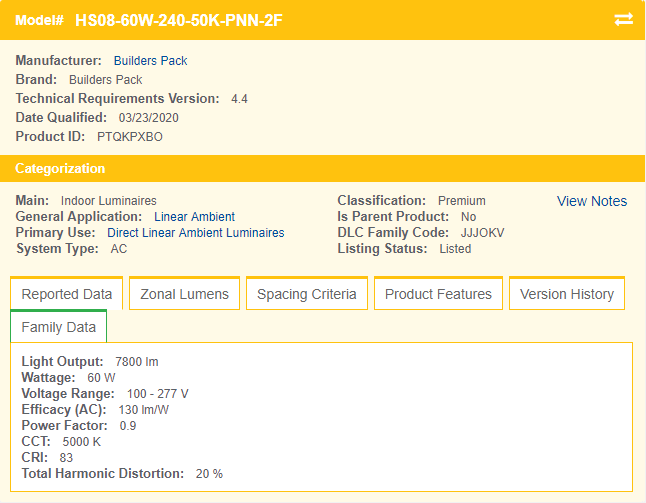Click the DLC Family Code value JJJOKV

click(x=483, y=233)
